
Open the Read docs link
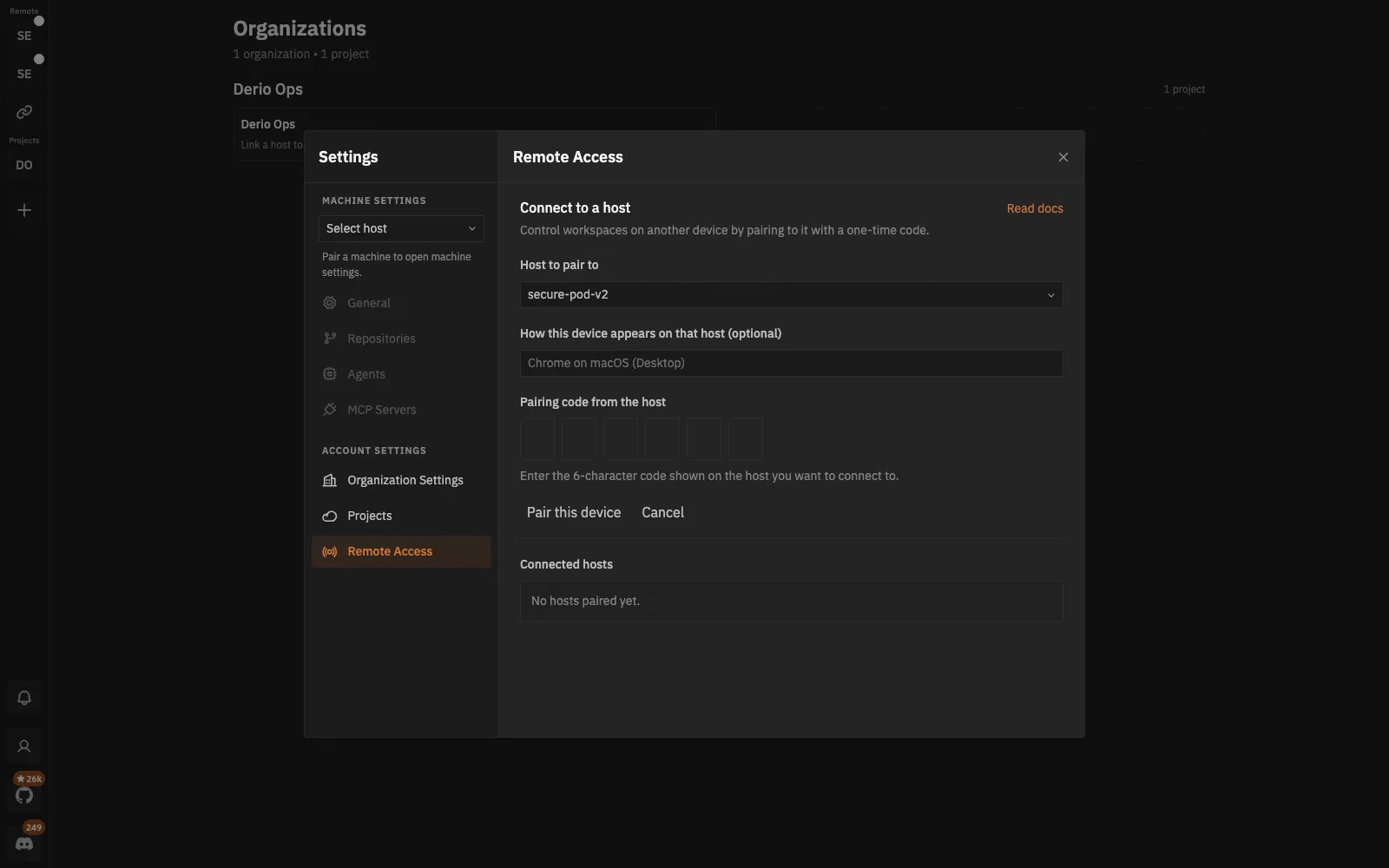coord(1035,208)
